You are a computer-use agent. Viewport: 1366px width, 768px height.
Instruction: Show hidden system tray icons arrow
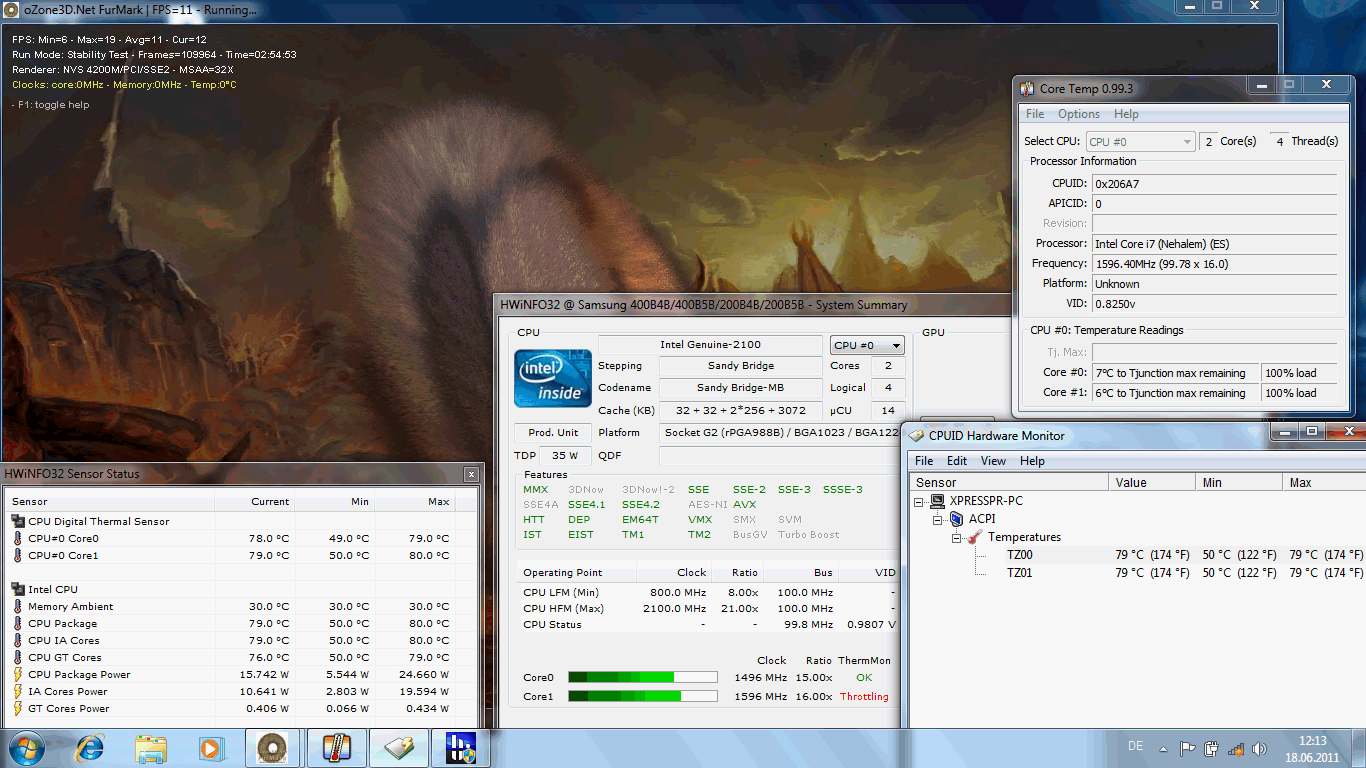click(1163, 748)
